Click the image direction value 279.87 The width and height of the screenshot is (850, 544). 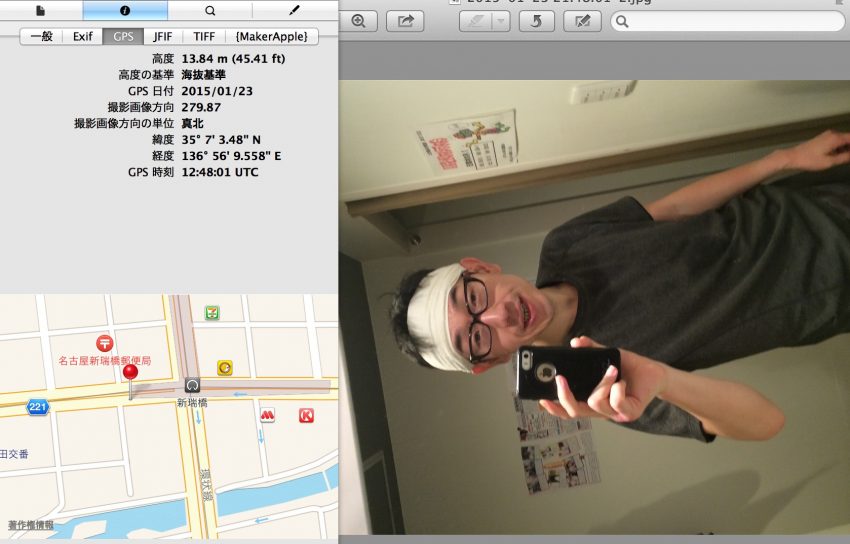click(201, 107)
